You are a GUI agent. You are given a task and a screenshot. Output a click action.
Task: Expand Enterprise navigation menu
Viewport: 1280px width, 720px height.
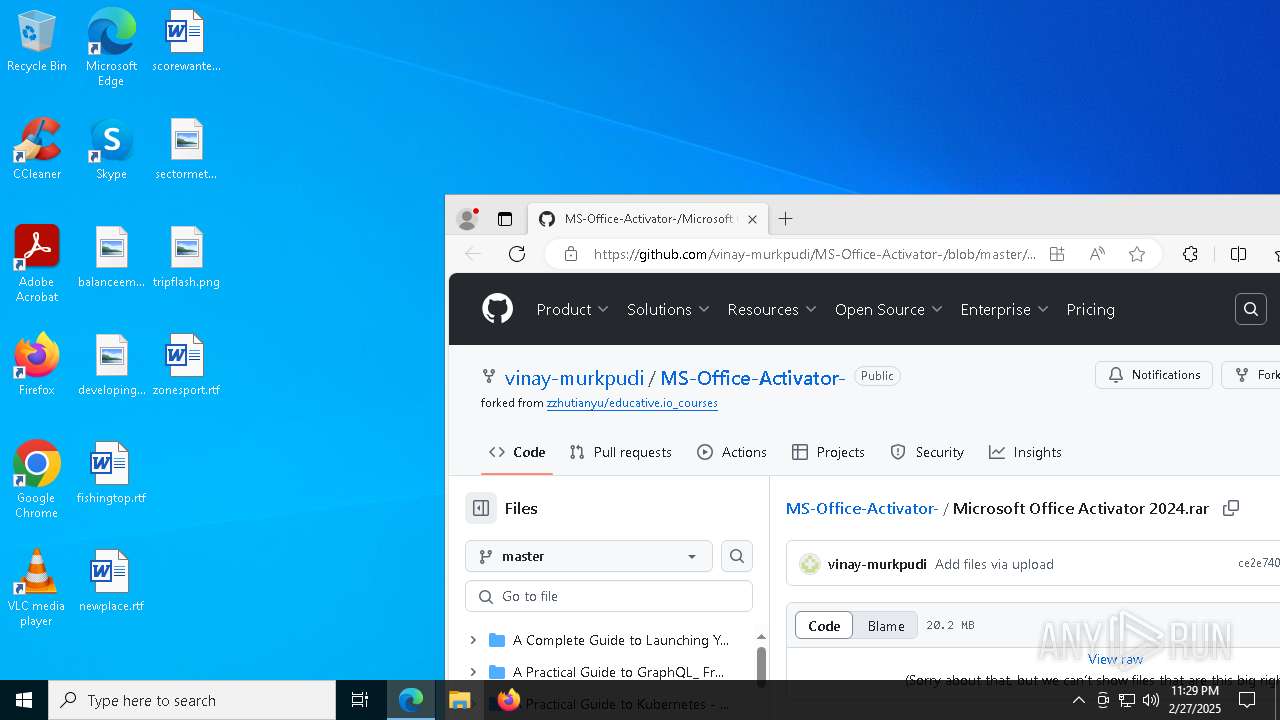tap(1004, 310)
